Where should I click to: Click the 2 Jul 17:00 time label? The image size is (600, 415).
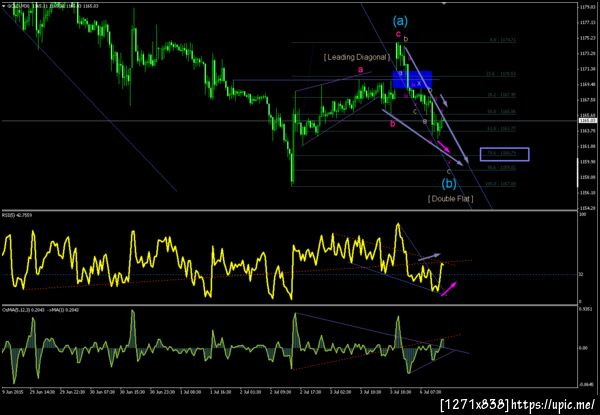pyautogui.click(x=309, y=392)
